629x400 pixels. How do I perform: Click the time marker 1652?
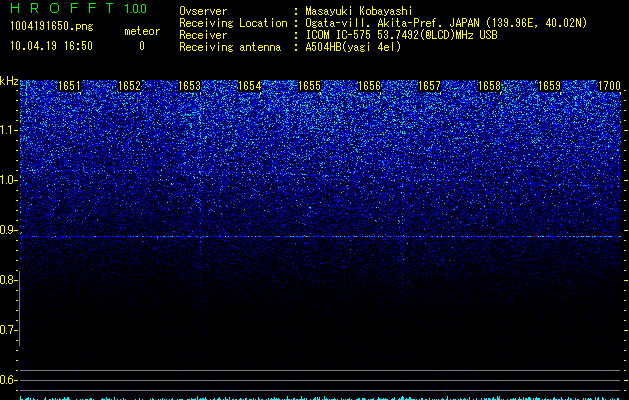point(129,86)
